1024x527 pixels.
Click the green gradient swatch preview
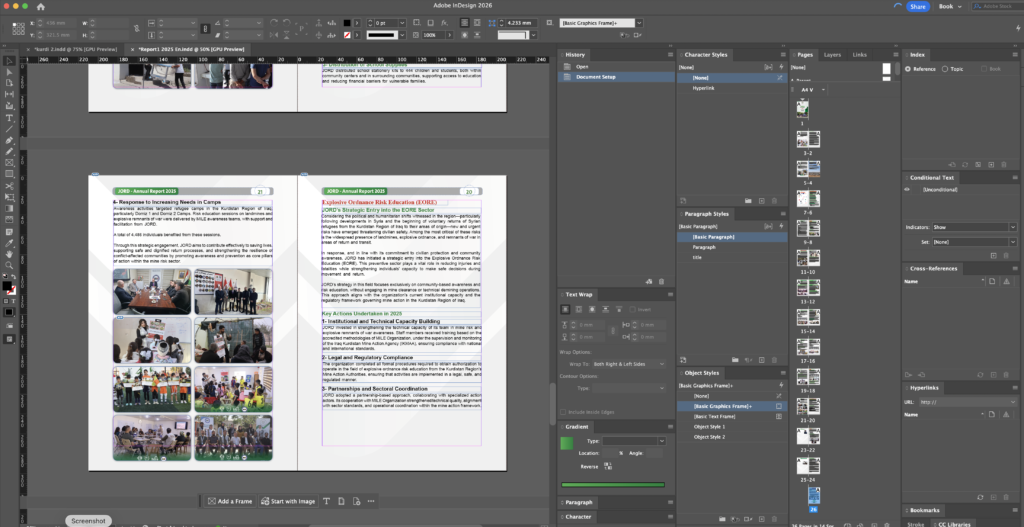coord(567,442)
